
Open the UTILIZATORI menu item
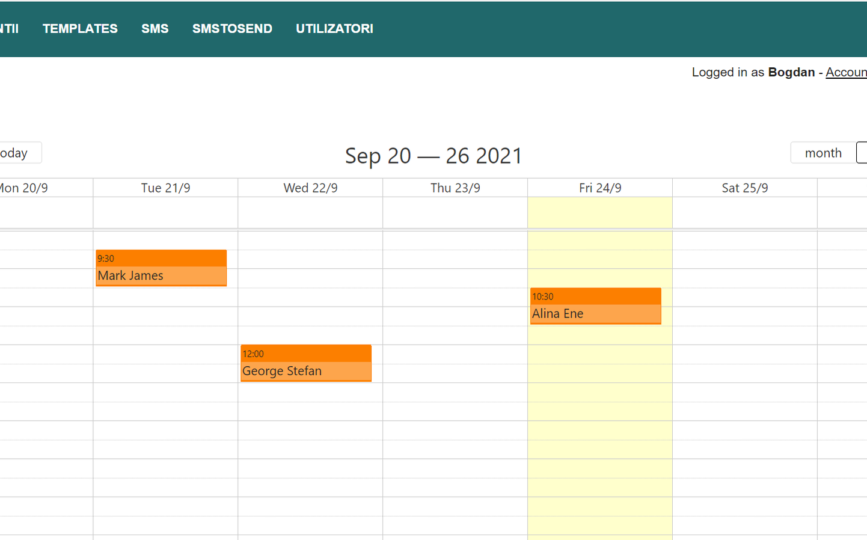coord(335,29)
